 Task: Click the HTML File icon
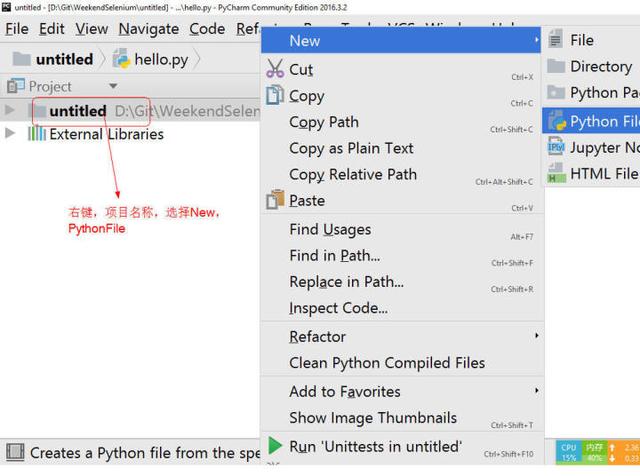(x=556, y=173)
